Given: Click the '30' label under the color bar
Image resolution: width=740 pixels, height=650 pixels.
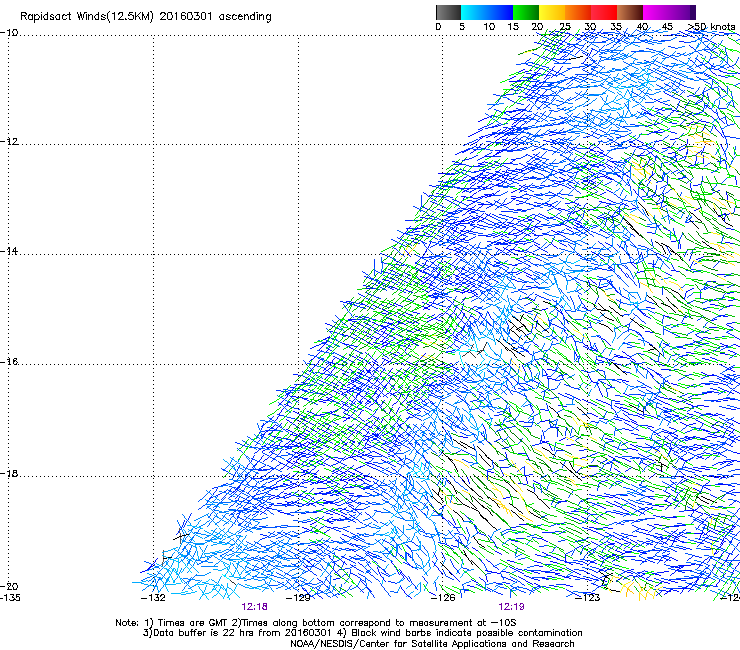Looking at the screenshot, I should tap(590, 27).
